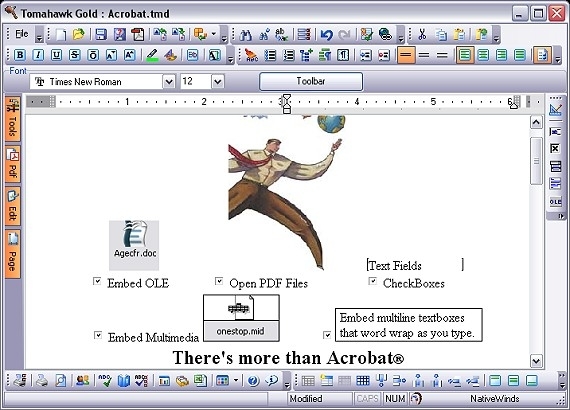Toggle Strikethrough formatting
The height and width of the screenshot is (410, 570).
coord(75,55)
